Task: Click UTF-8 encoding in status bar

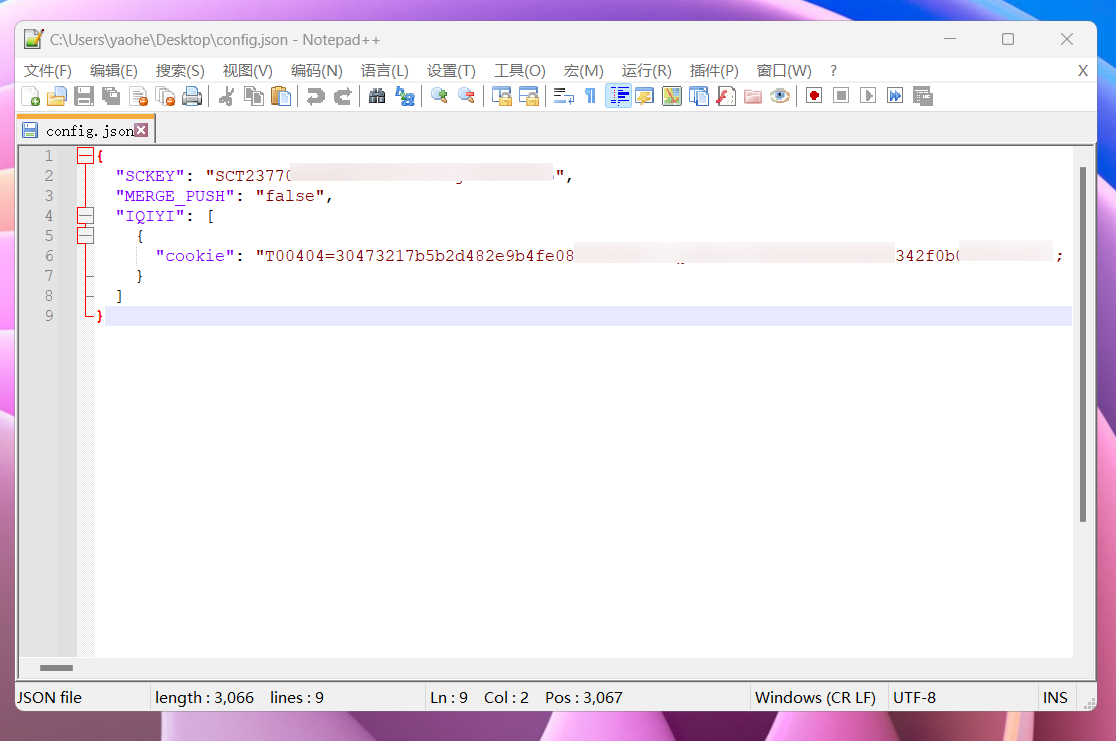Action: 914,698
